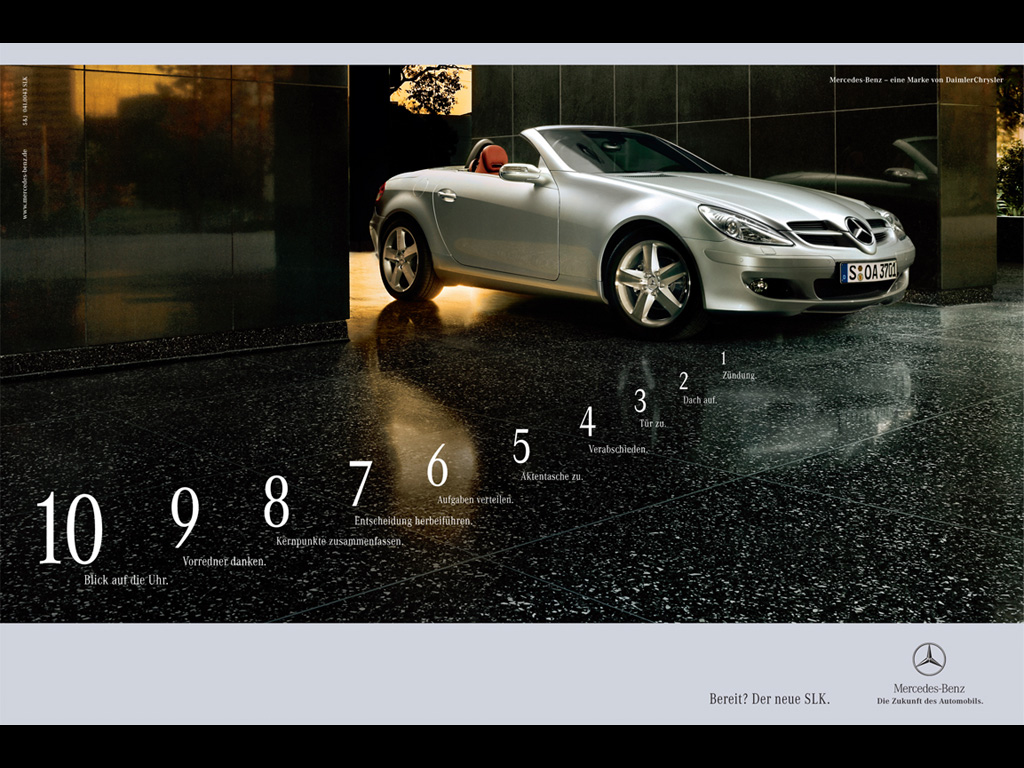Image resolution: width=1024 pixels, height=768 pixels.
Task: Select the caption "Zündung."
Action: [739, 376]
